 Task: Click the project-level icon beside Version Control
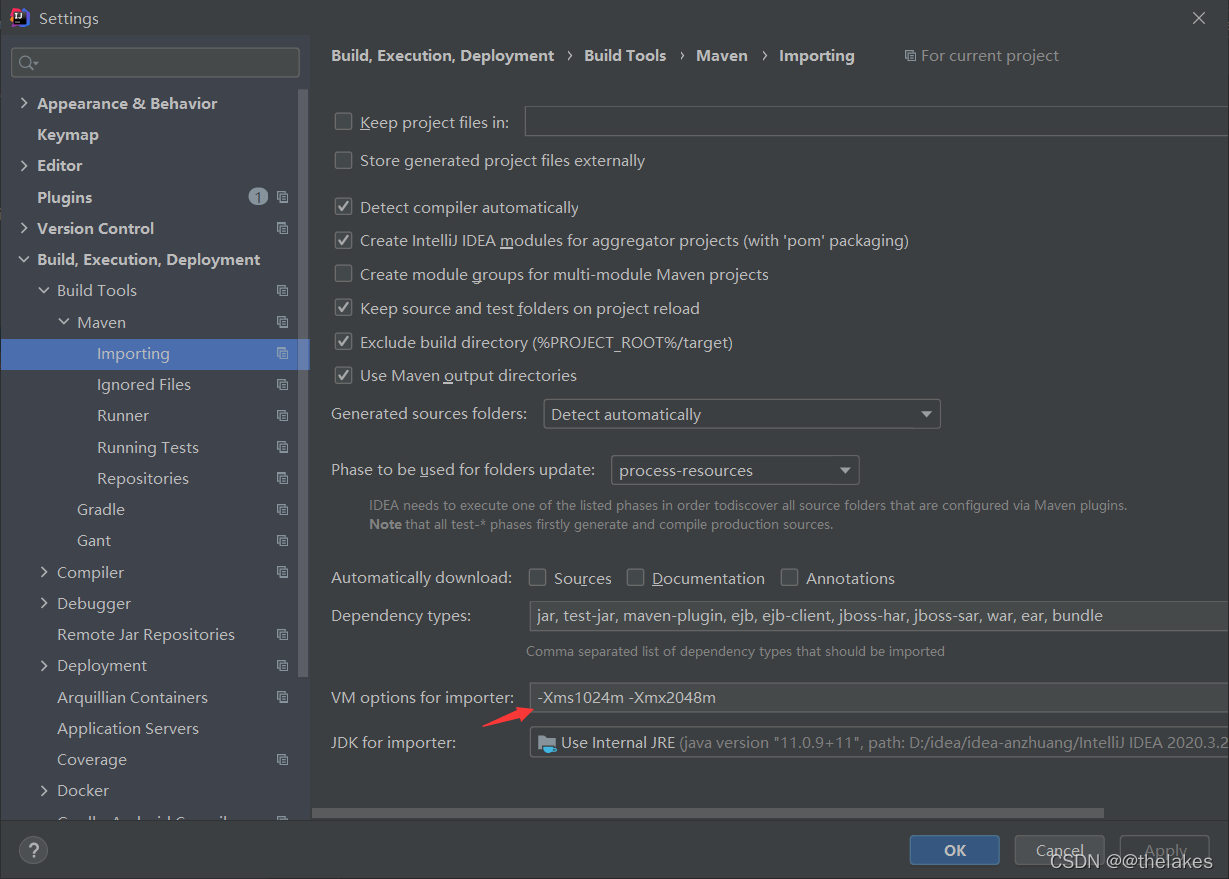[x=283, y=228]
